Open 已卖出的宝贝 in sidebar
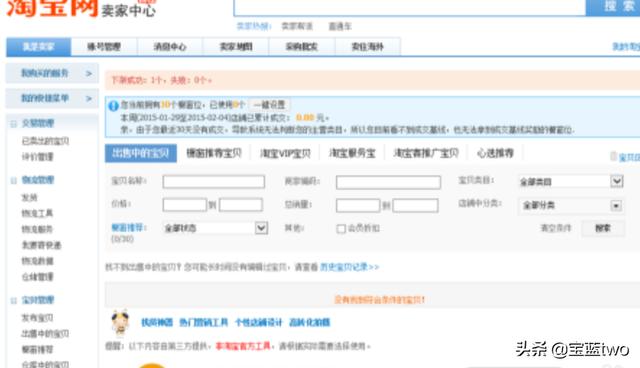This screenshot has width=640, height=368. coord(45,142)
